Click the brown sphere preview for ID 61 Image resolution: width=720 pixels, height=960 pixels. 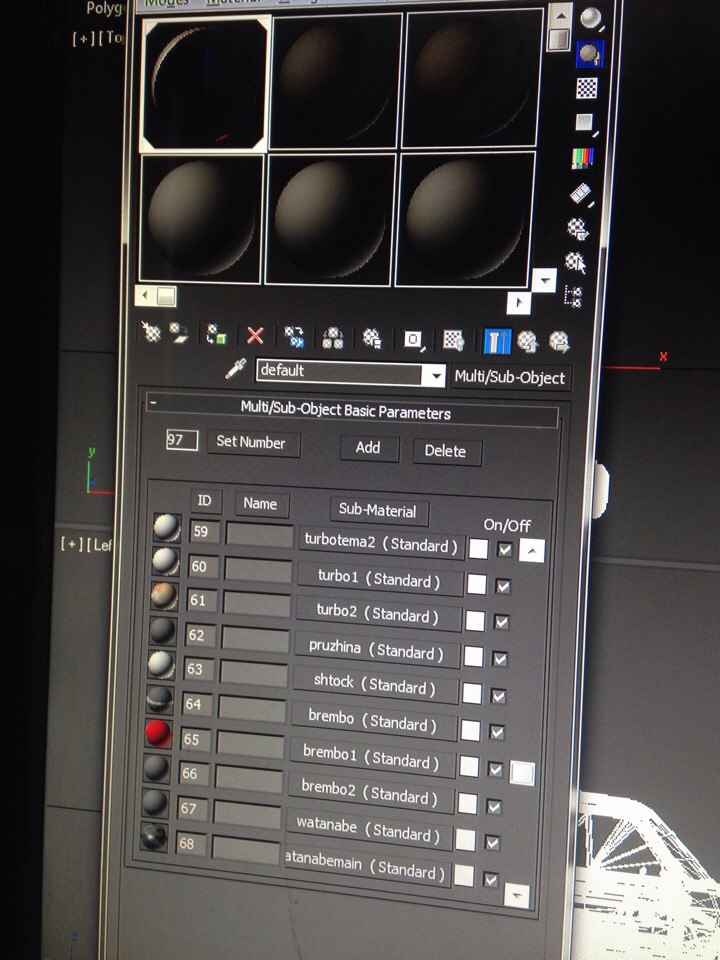click(164, 596)
